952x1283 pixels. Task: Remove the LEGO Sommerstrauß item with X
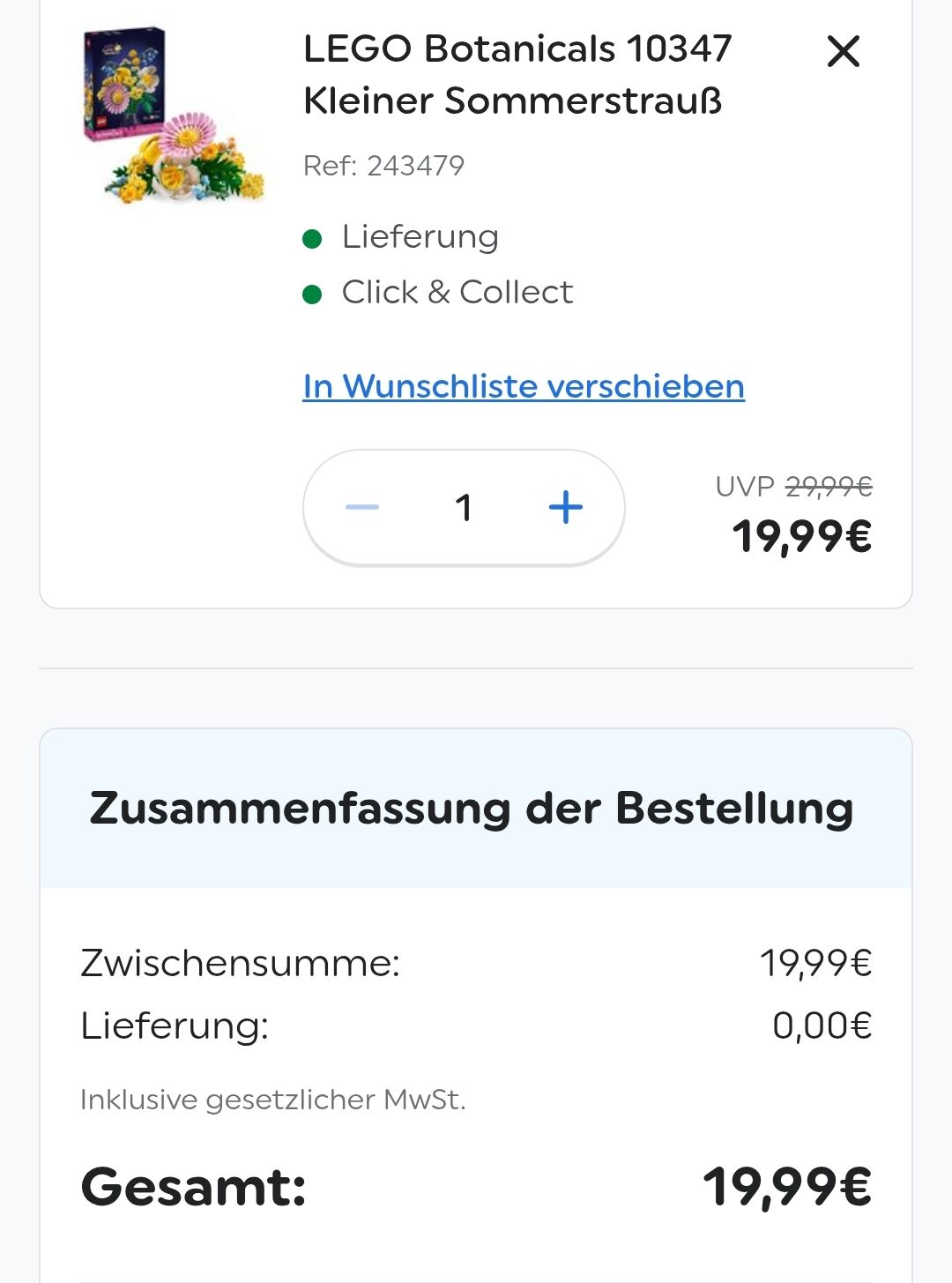(843, 52)
